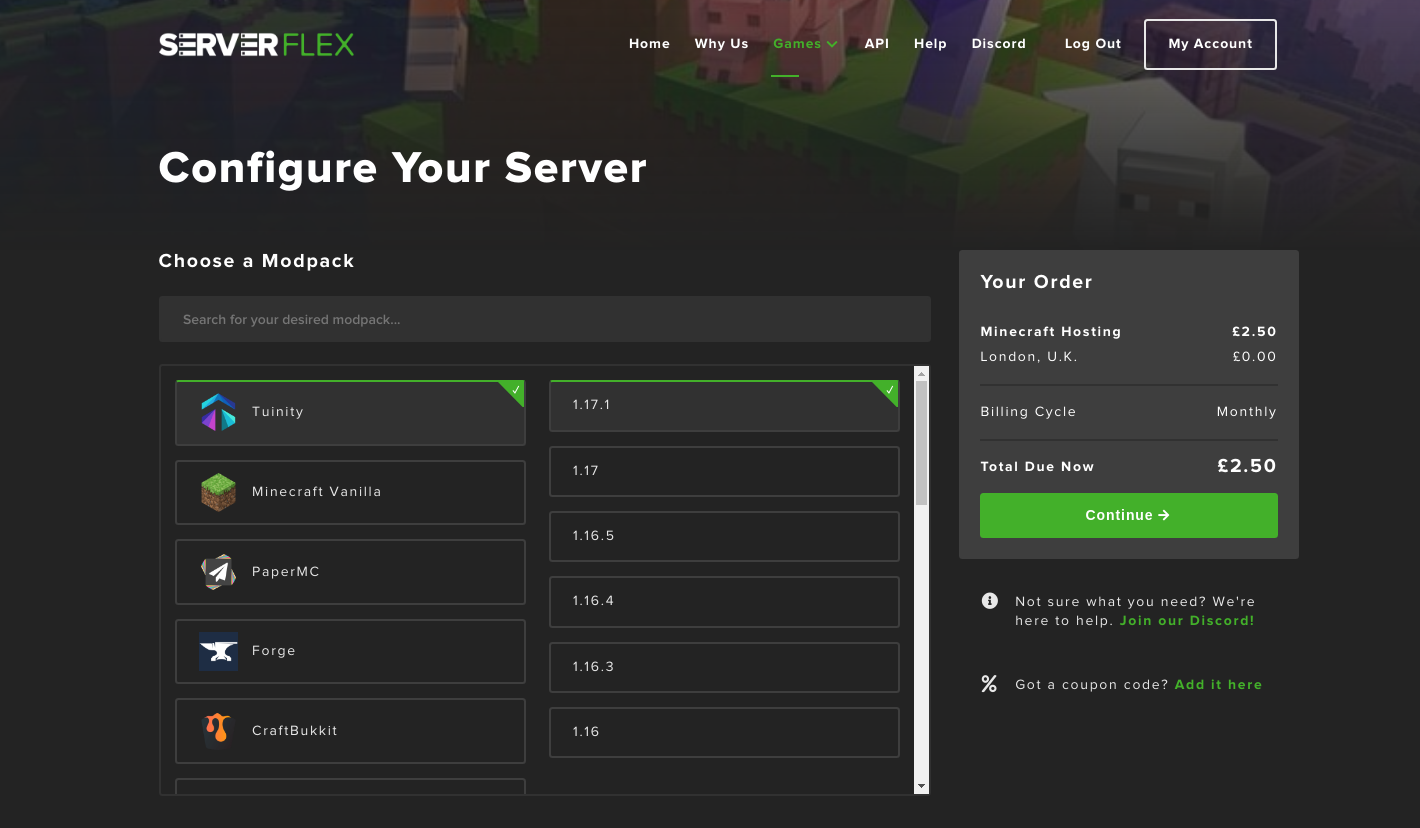
Task: Log Out of the account
Action: coord(1093,44)
